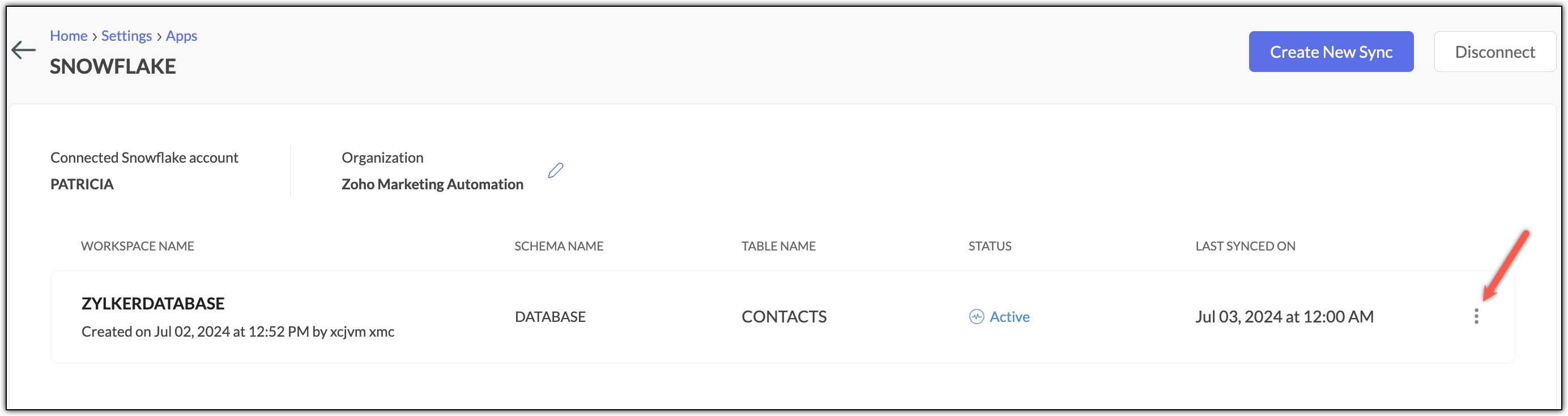The image size is (1568, 416).
Task: Click the TABLE NAME column header
Action: coord(778,246)
